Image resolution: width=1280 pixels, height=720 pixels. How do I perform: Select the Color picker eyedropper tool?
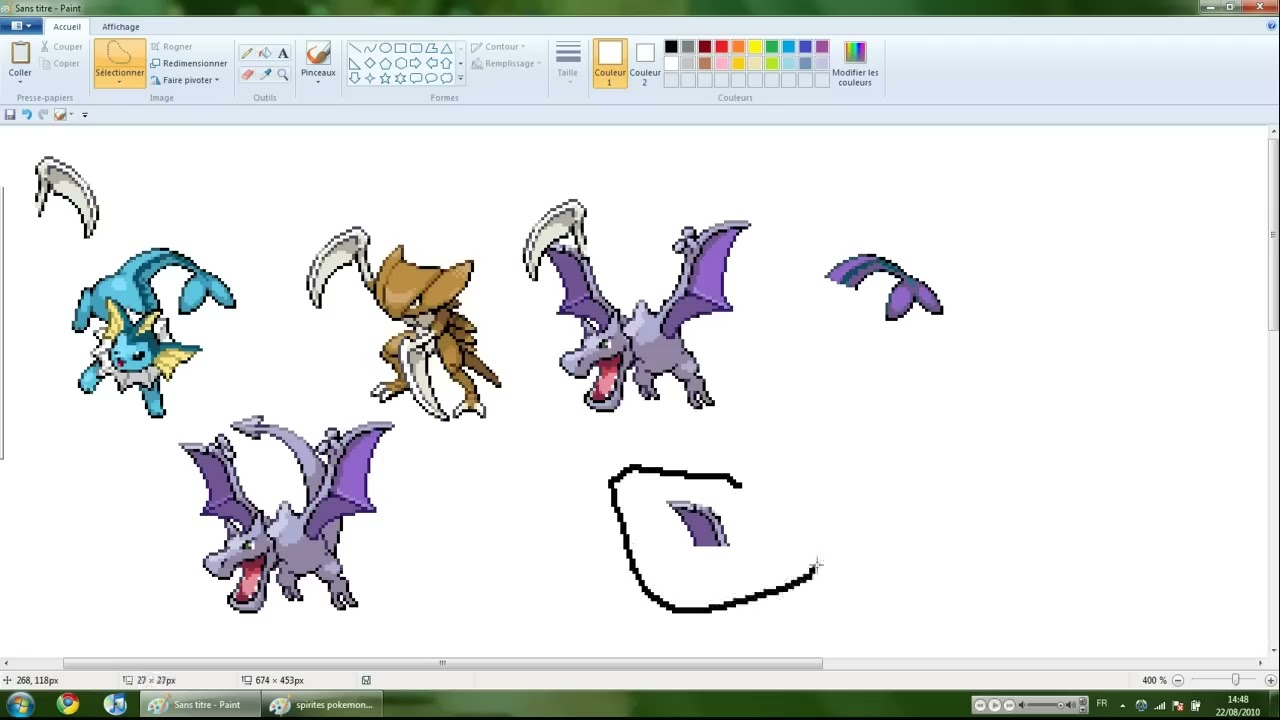(265, 74)
